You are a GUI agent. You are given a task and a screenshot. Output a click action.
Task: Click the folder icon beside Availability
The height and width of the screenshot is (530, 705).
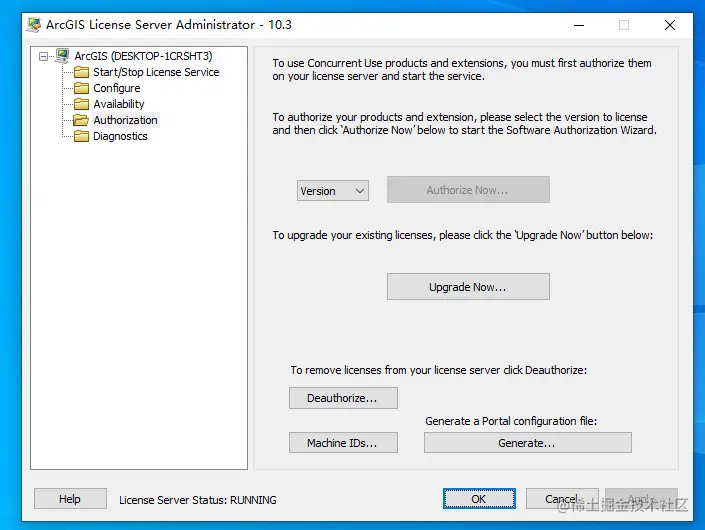pos(81,104)
